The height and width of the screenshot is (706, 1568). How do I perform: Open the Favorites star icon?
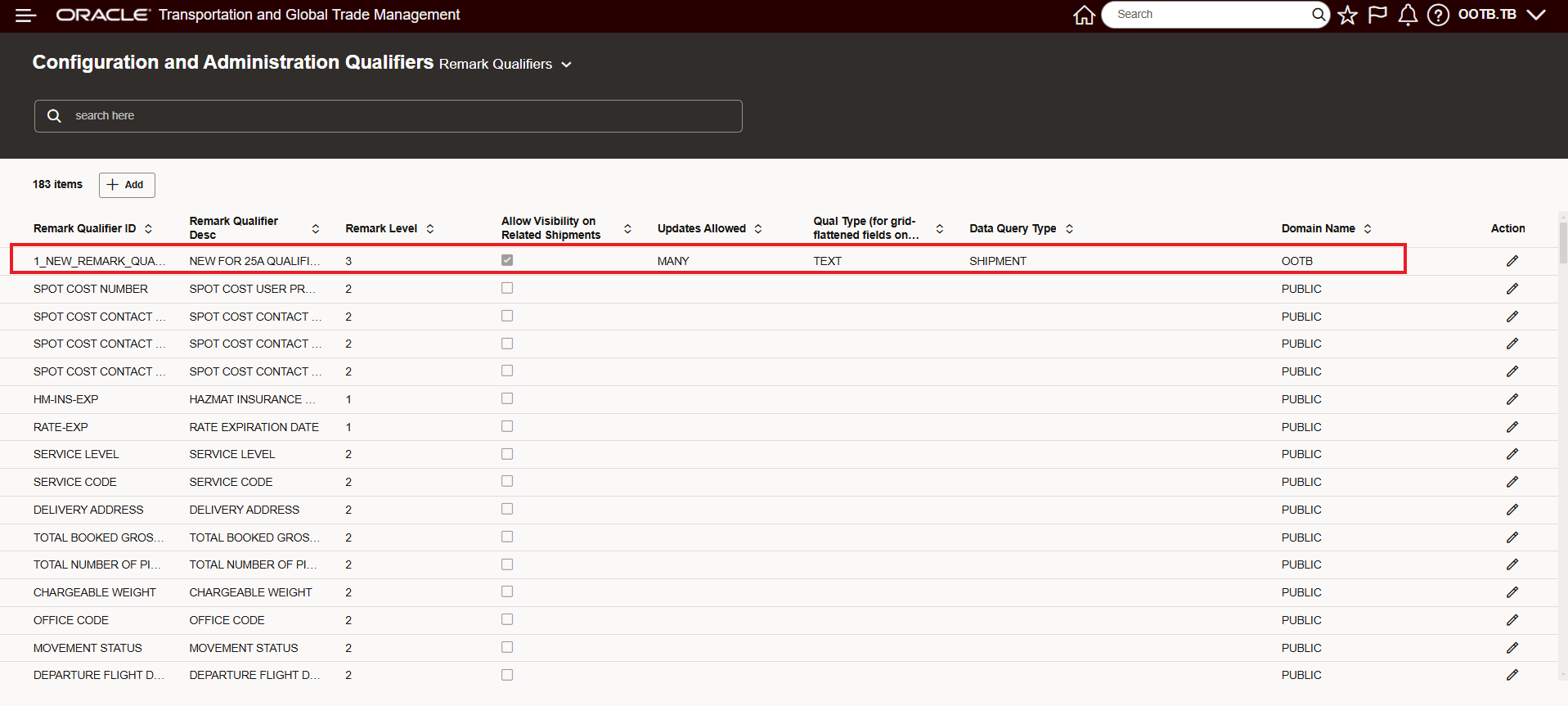click(1347, 15)
